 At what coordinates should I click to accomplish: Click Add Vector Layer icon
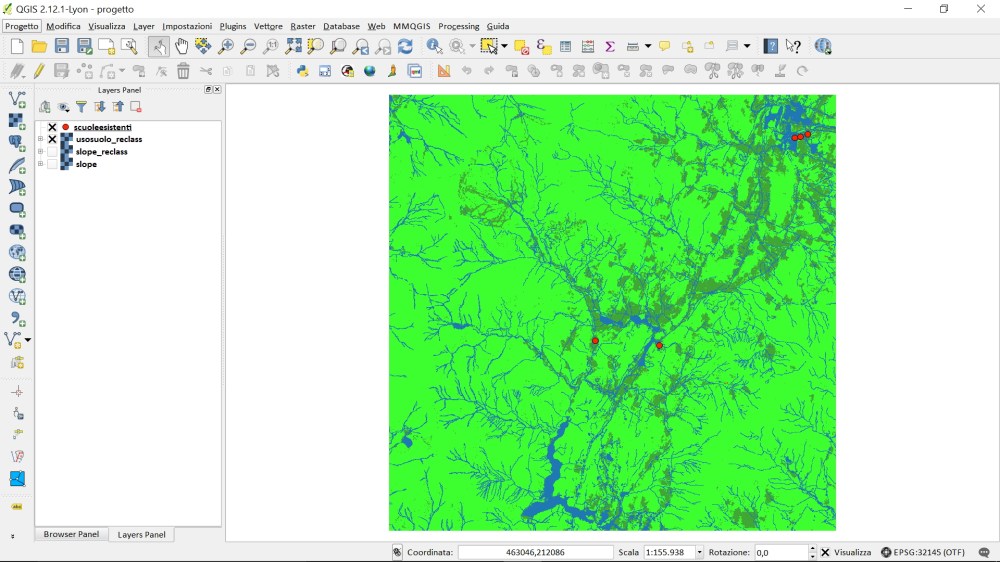tap(17, 99)
